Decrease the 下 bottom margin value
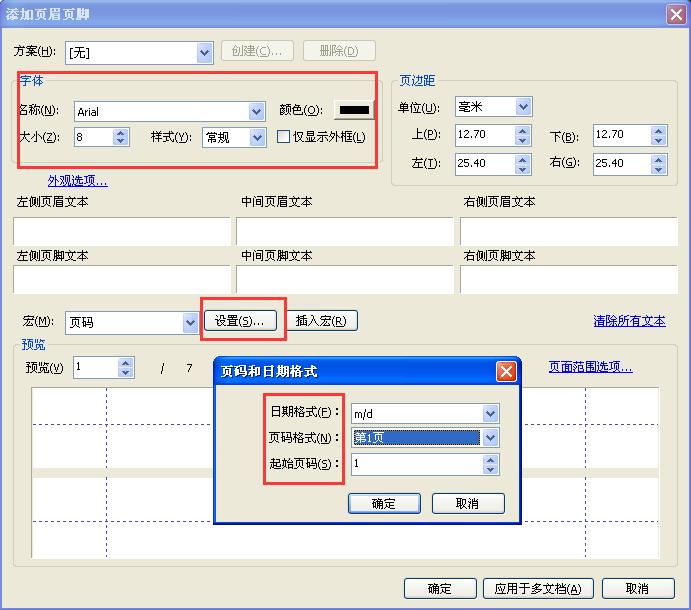 tap(658, 140)
